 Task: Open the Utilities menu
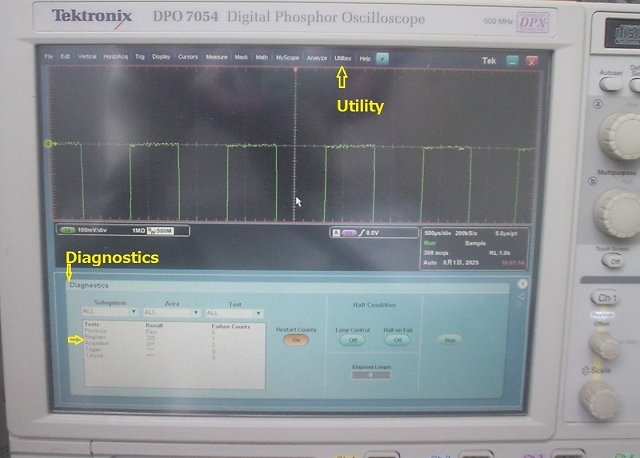point(343,58)
